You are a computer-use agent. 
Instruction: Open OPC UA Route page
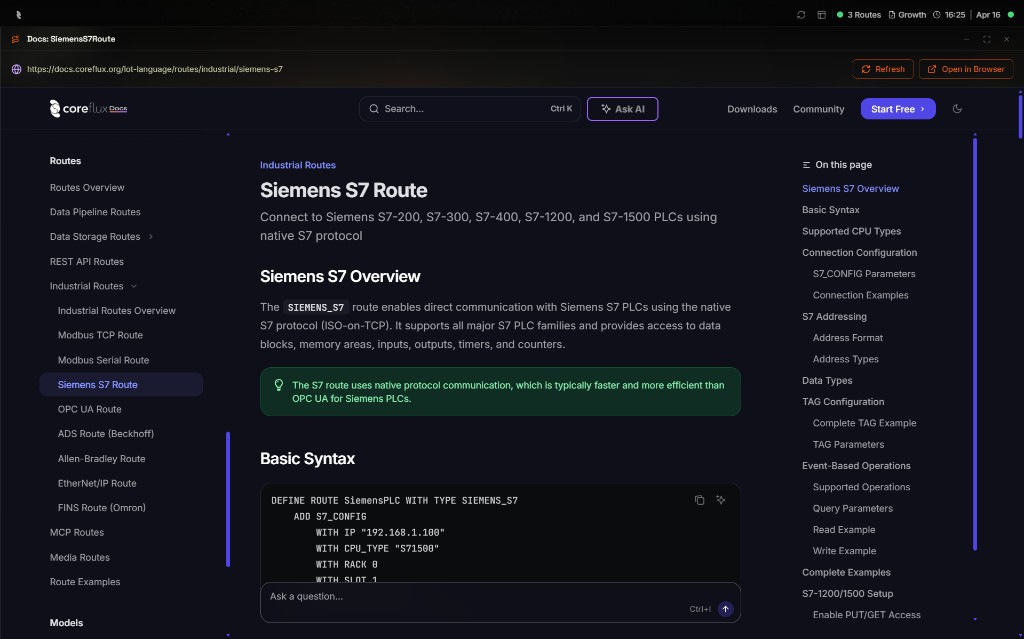pos(89,409)
